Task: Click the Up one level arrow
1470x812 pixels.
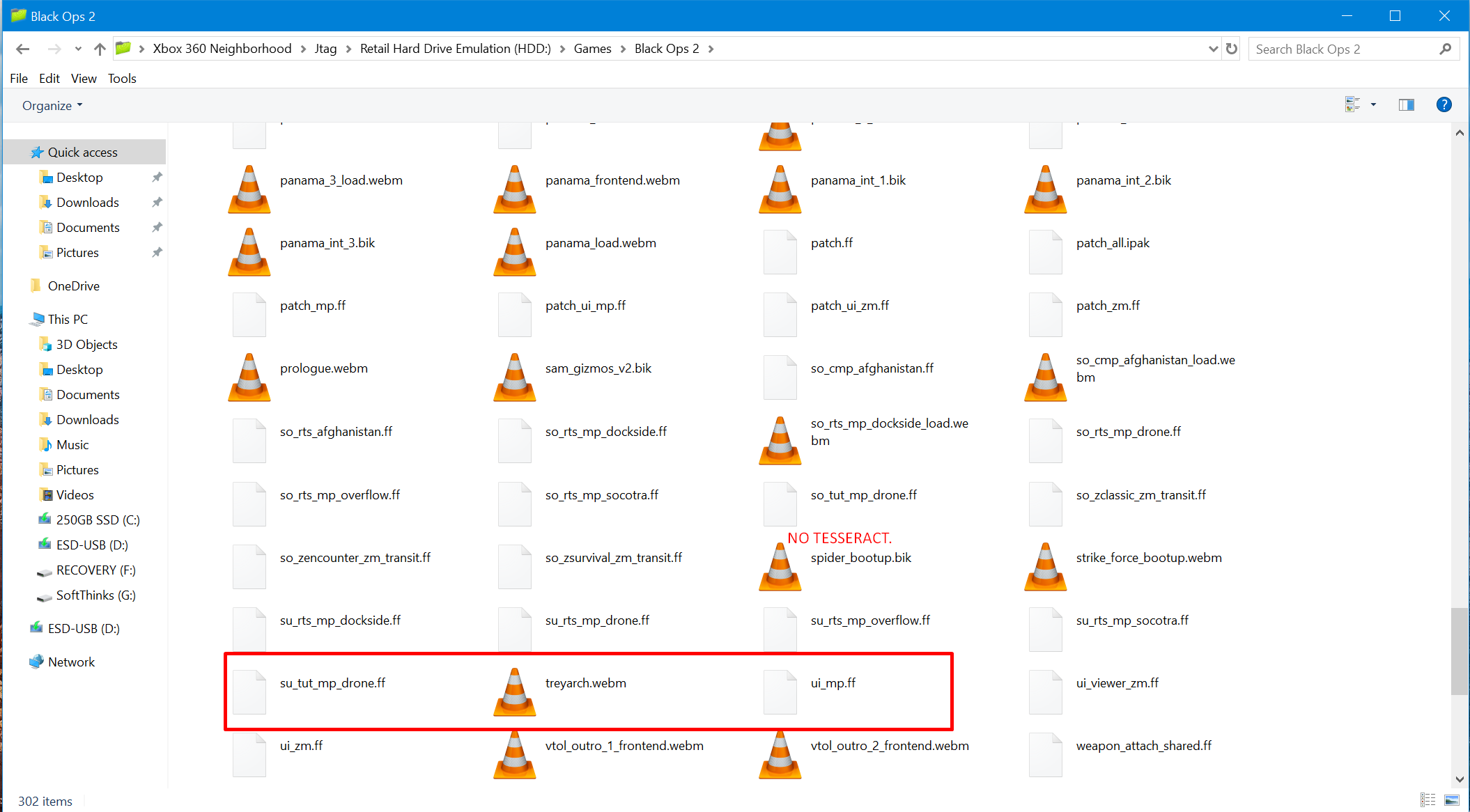Action: tap(100, 49)
